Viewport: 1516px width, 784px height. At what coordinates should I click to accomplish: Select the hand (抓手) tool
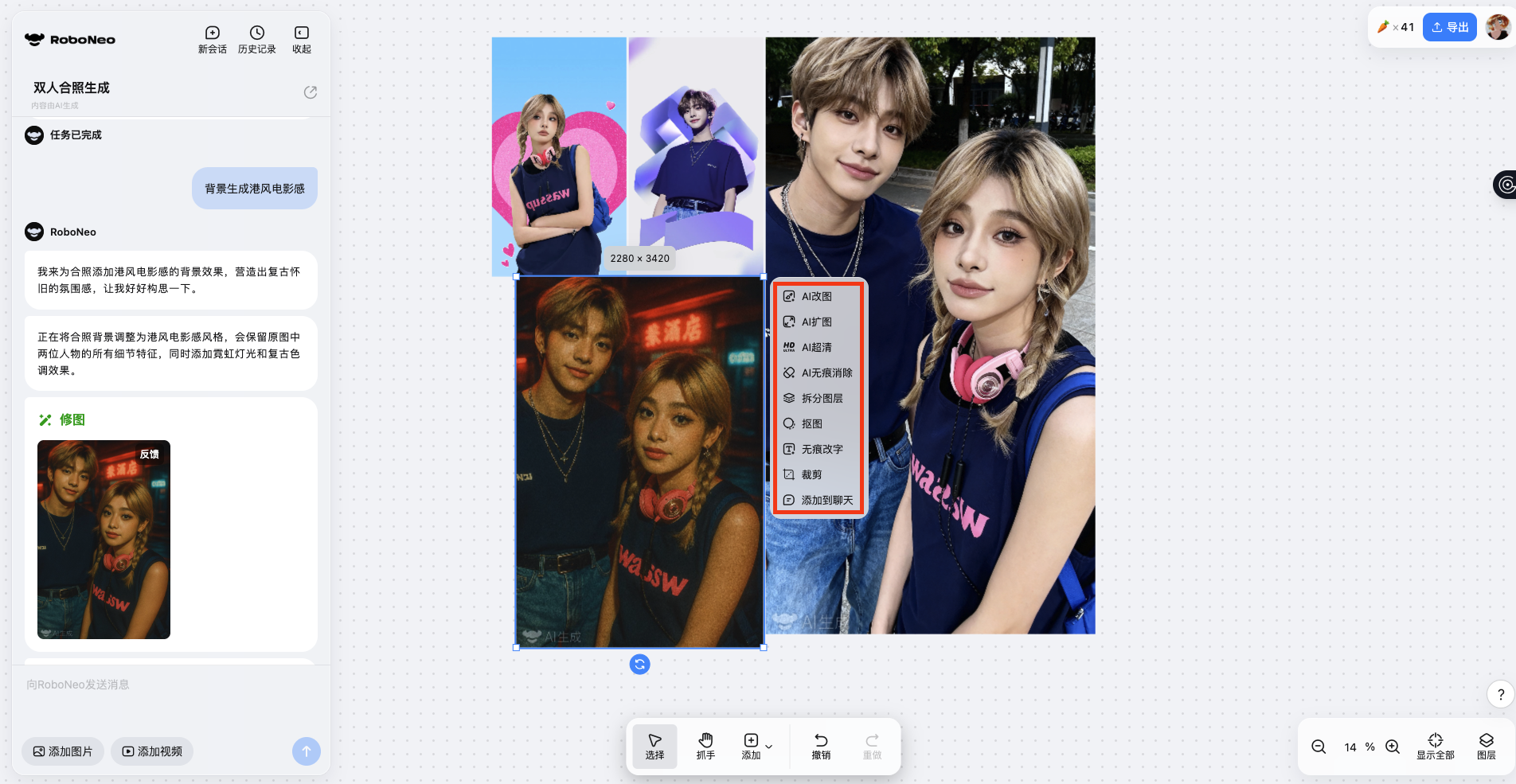[705, 746]
